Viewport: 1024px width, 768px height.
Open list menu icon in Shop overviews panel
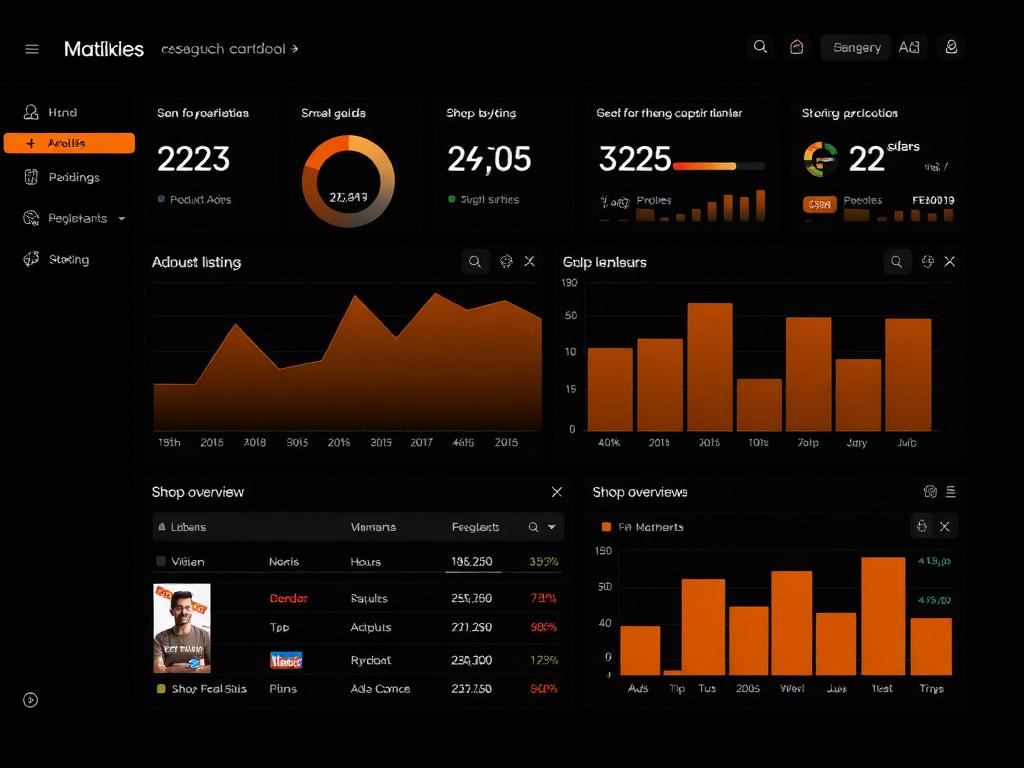(951, 492)
